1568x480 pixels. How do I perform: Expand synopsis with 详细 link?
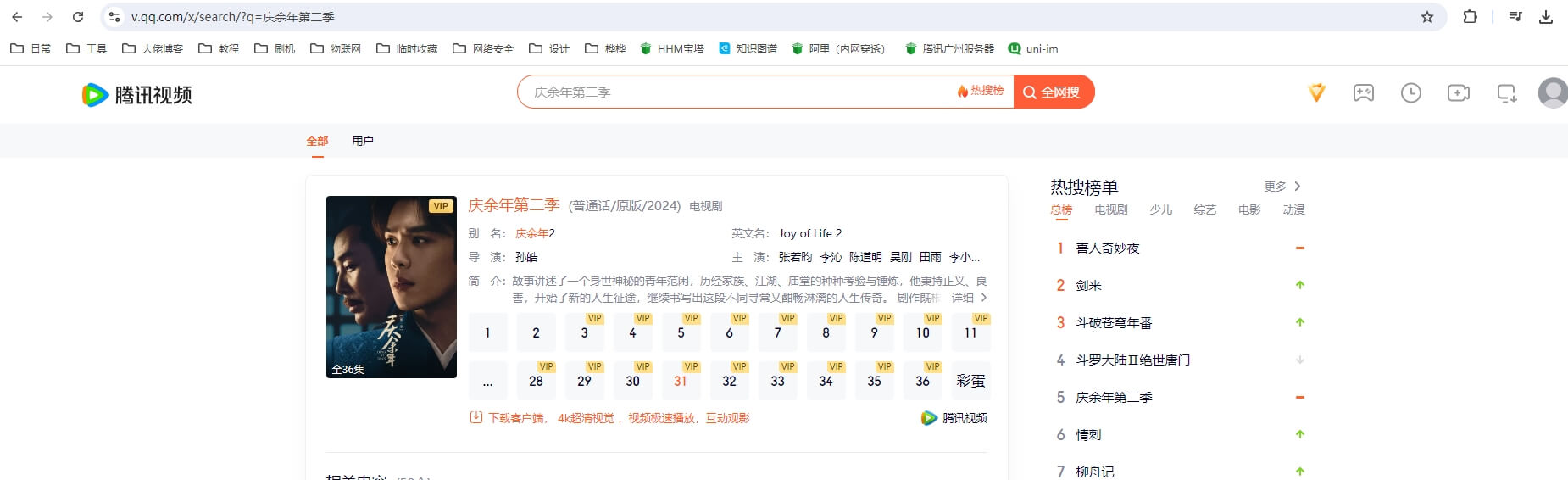[969, 298]
